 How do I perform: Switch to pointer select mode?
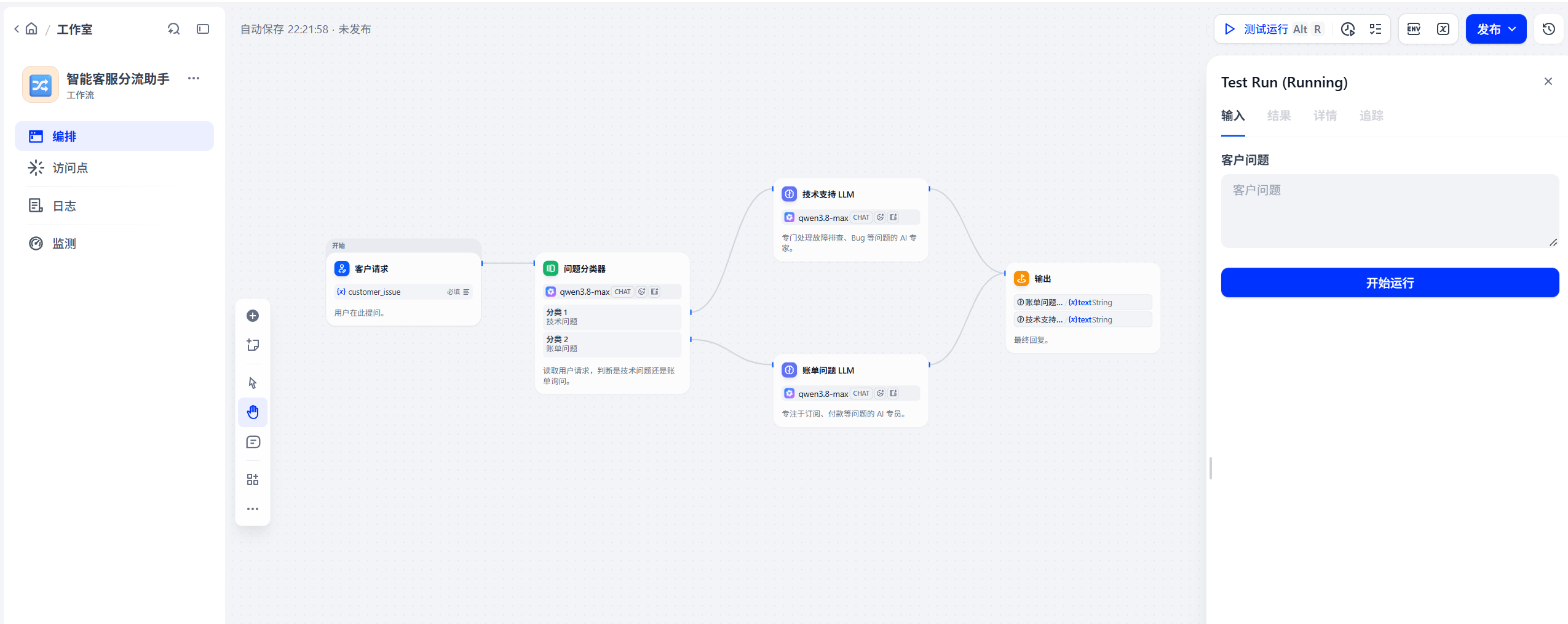click(253, 383)
